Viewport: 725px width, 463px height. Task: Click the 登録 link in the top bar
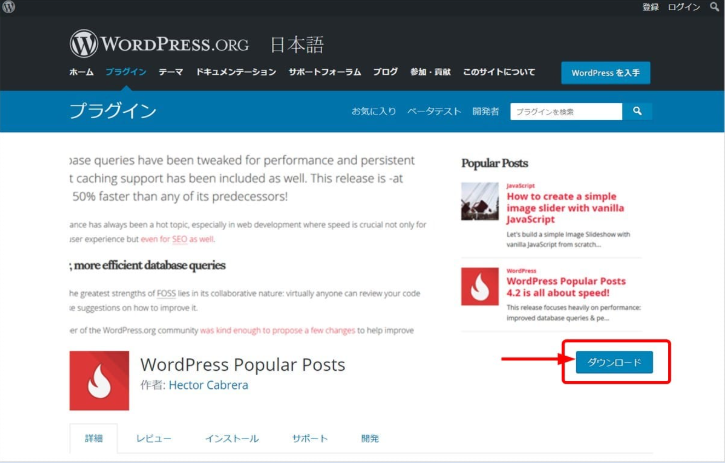point(650,7)
